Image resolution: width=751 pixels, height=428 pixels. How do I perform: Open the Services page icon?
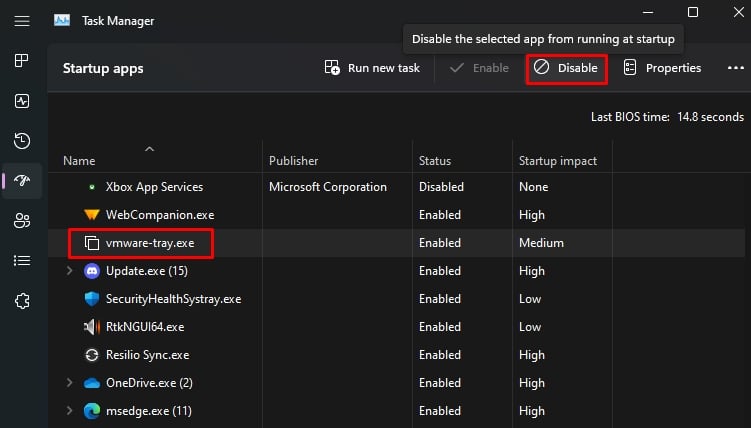click(x=21, y=301)
